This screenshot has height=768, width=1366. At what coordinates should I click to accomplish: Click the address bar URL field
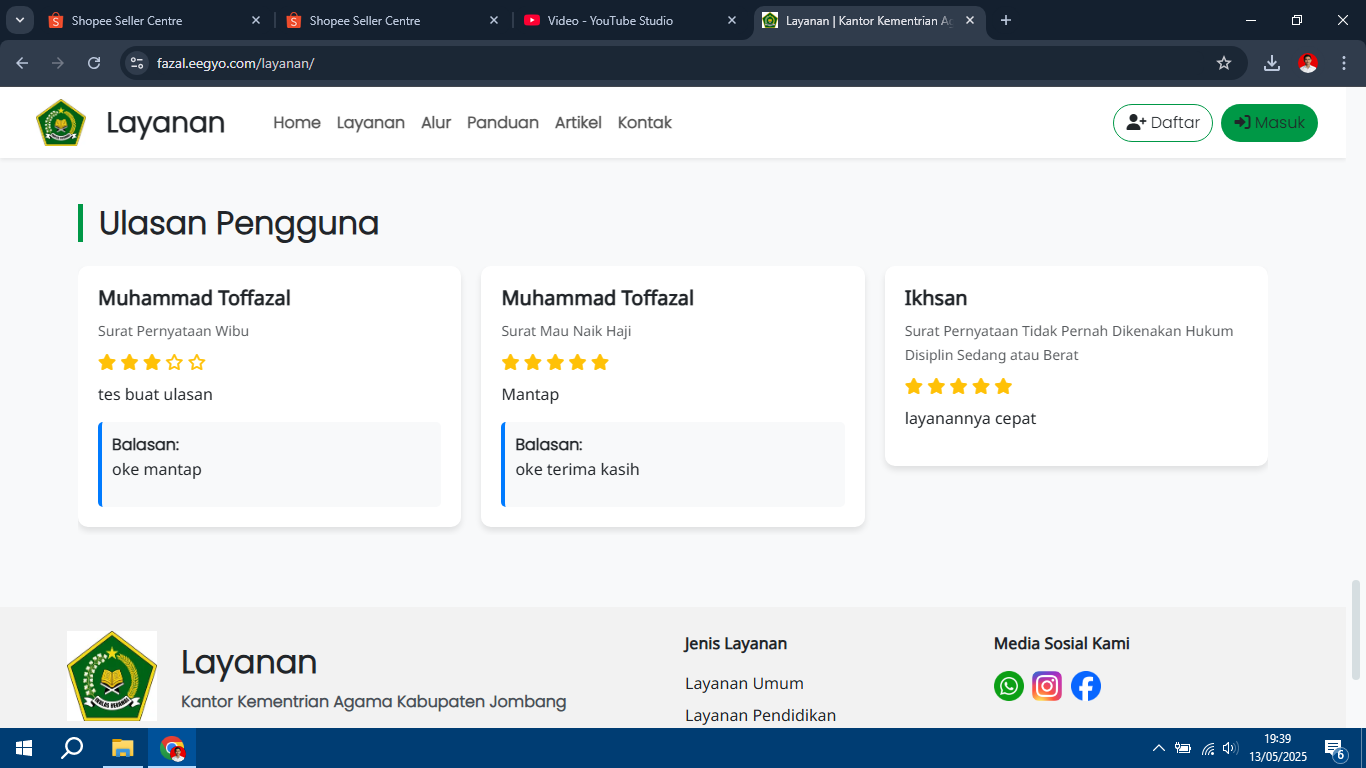pos(600,63)
